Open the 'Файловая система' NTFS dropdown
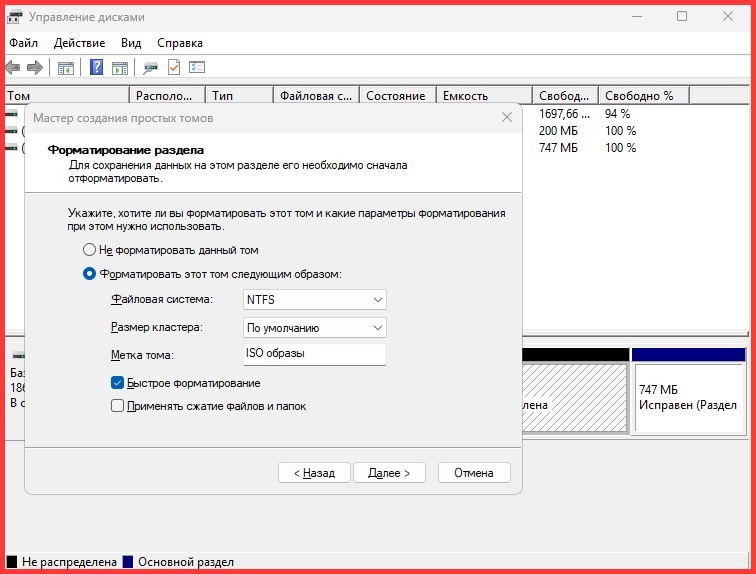The image size is (756, 574). coord(315,300)
